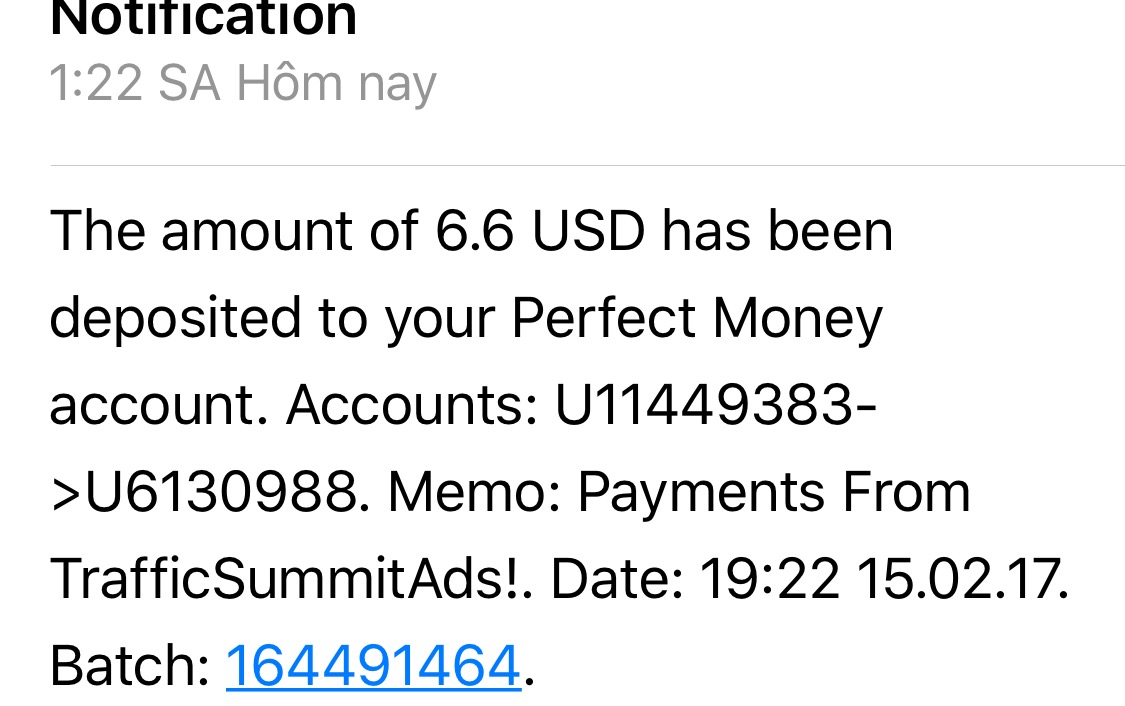
Task: Click sender account number U11449383
Action: tap(708, 405)
